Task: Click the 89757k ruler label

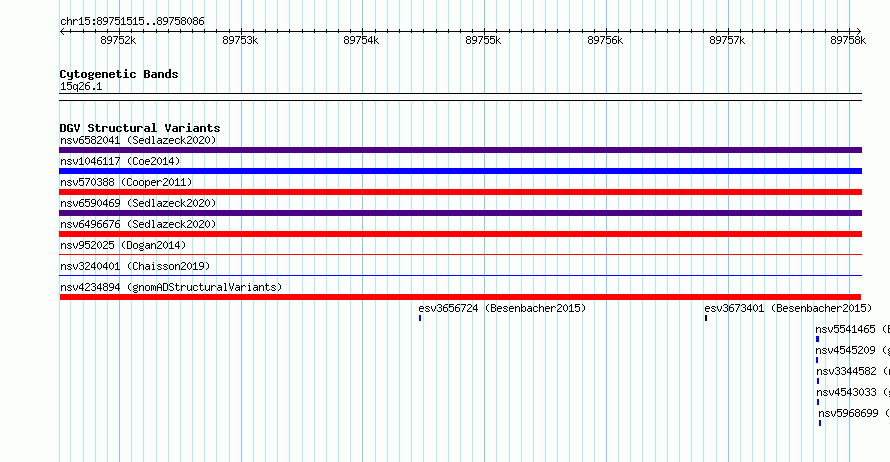Action: 727,40
